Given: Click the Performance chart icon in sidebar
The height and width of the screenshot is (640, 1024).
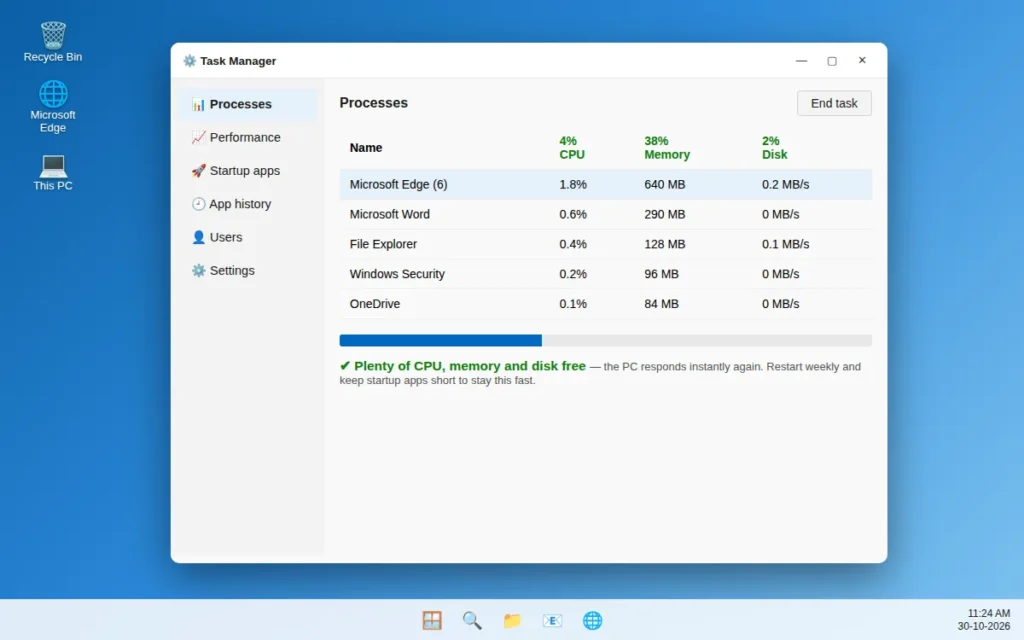Looking at the screenshot, I should click(199, 137).
